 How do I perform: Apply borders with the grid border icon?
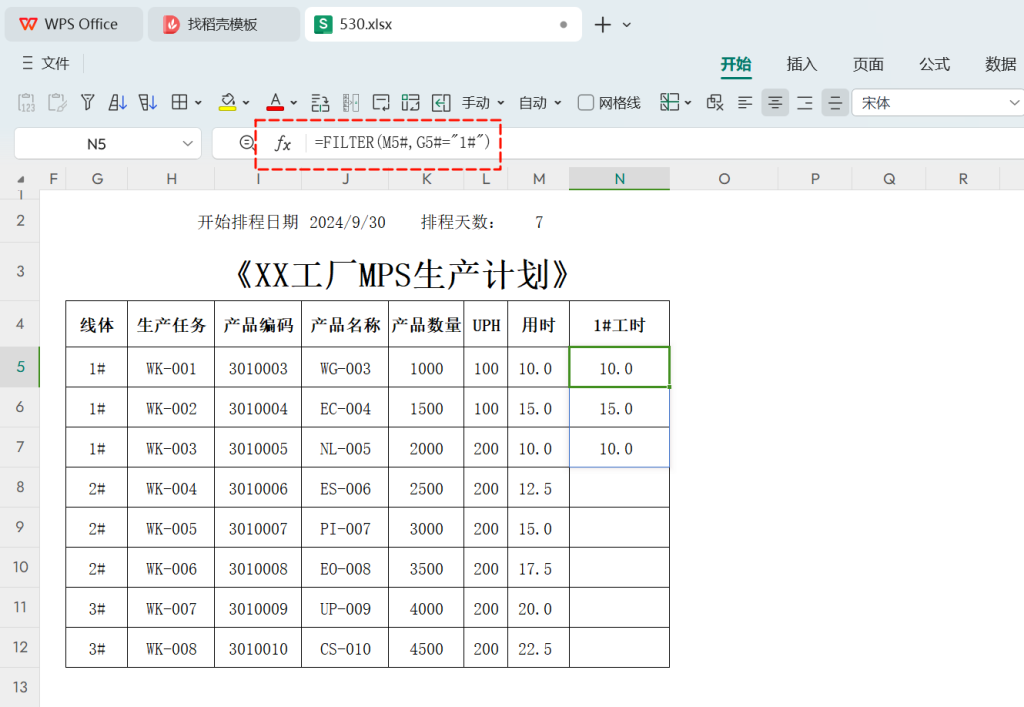180,102
